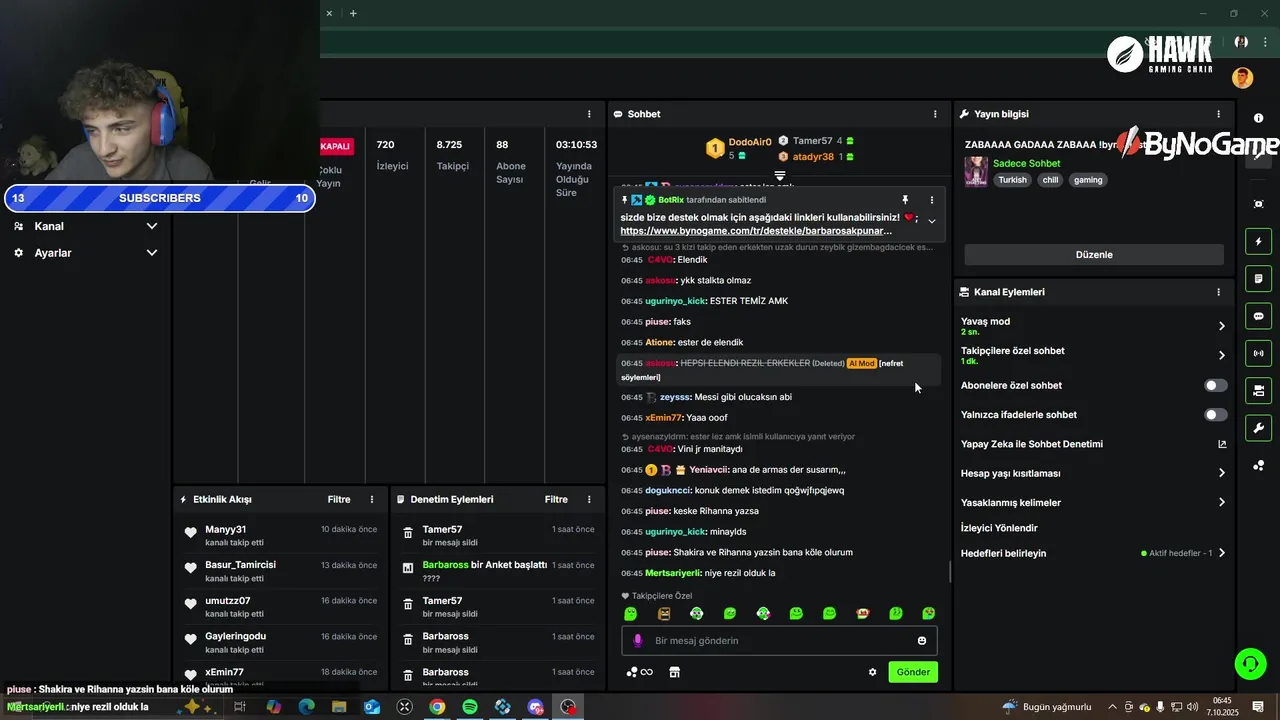Open three-dot menu of pinned message

[932, 200]
